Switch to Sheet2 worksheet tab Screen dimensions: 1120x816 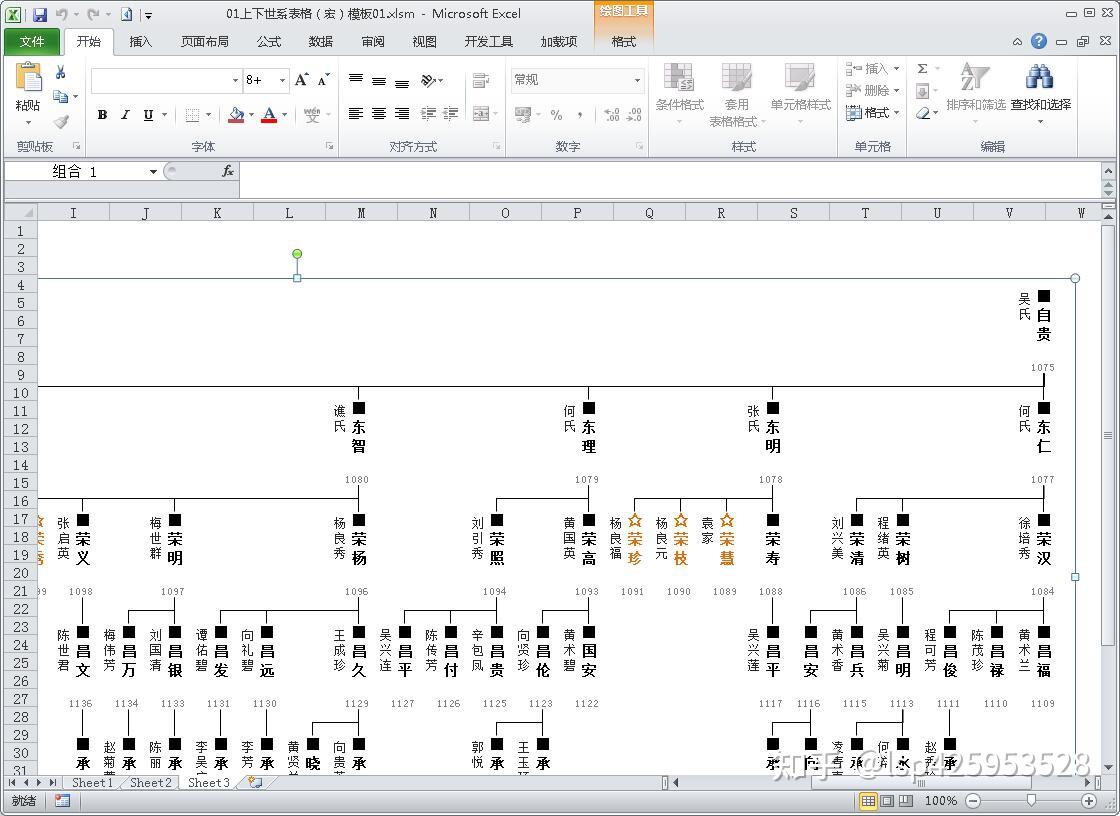[151, 782]
